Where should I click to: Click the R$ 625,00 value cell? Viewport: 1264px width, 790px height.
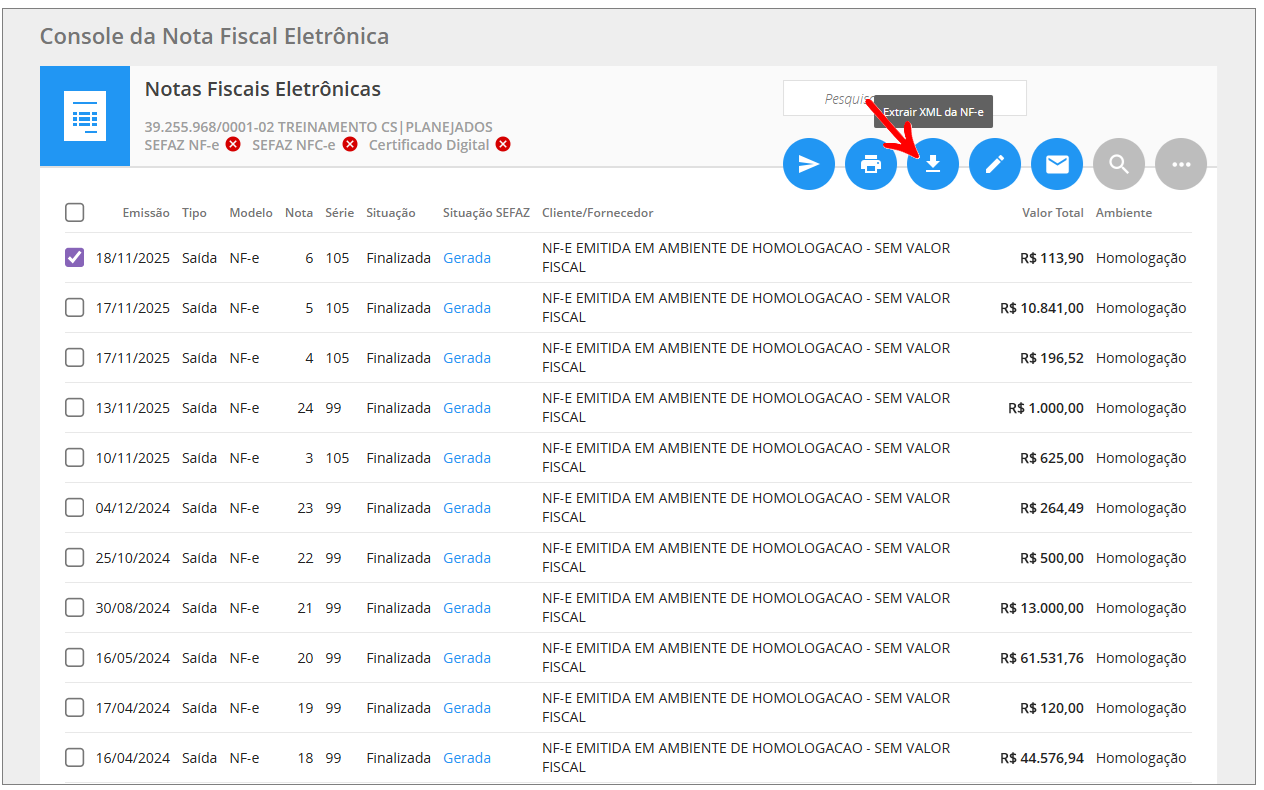1052,458
